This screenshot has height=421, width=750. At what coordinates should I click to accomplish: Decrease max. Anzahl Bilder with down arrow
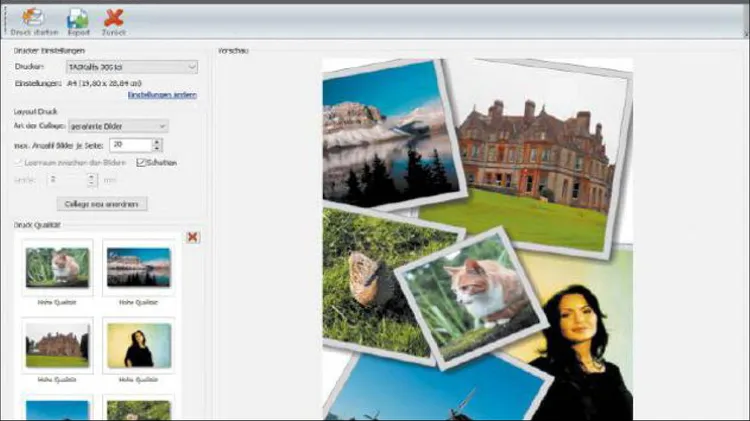pos(157,148)
